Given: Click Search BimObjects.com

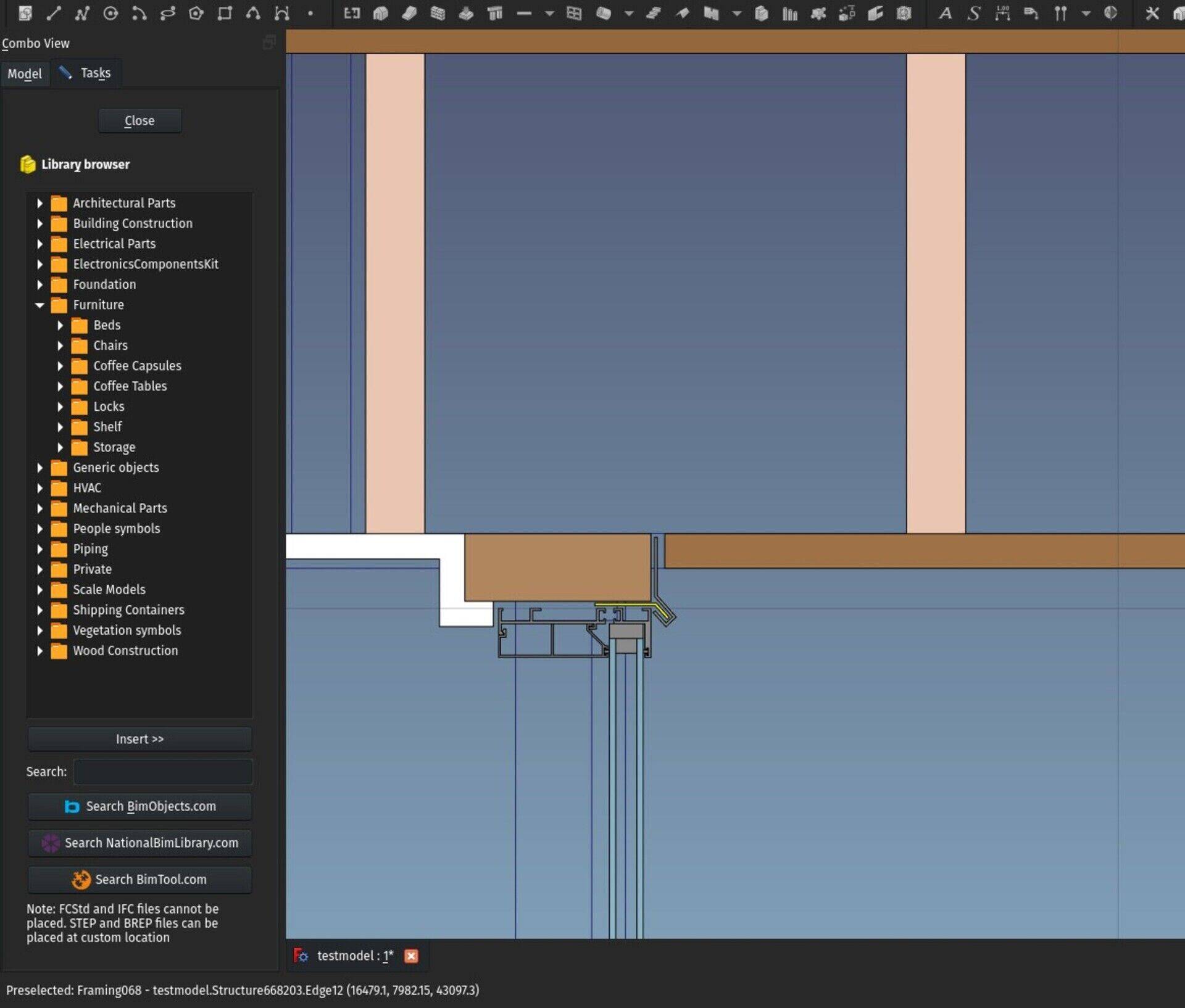Looking at the screenshot, I should click(139, 806).
